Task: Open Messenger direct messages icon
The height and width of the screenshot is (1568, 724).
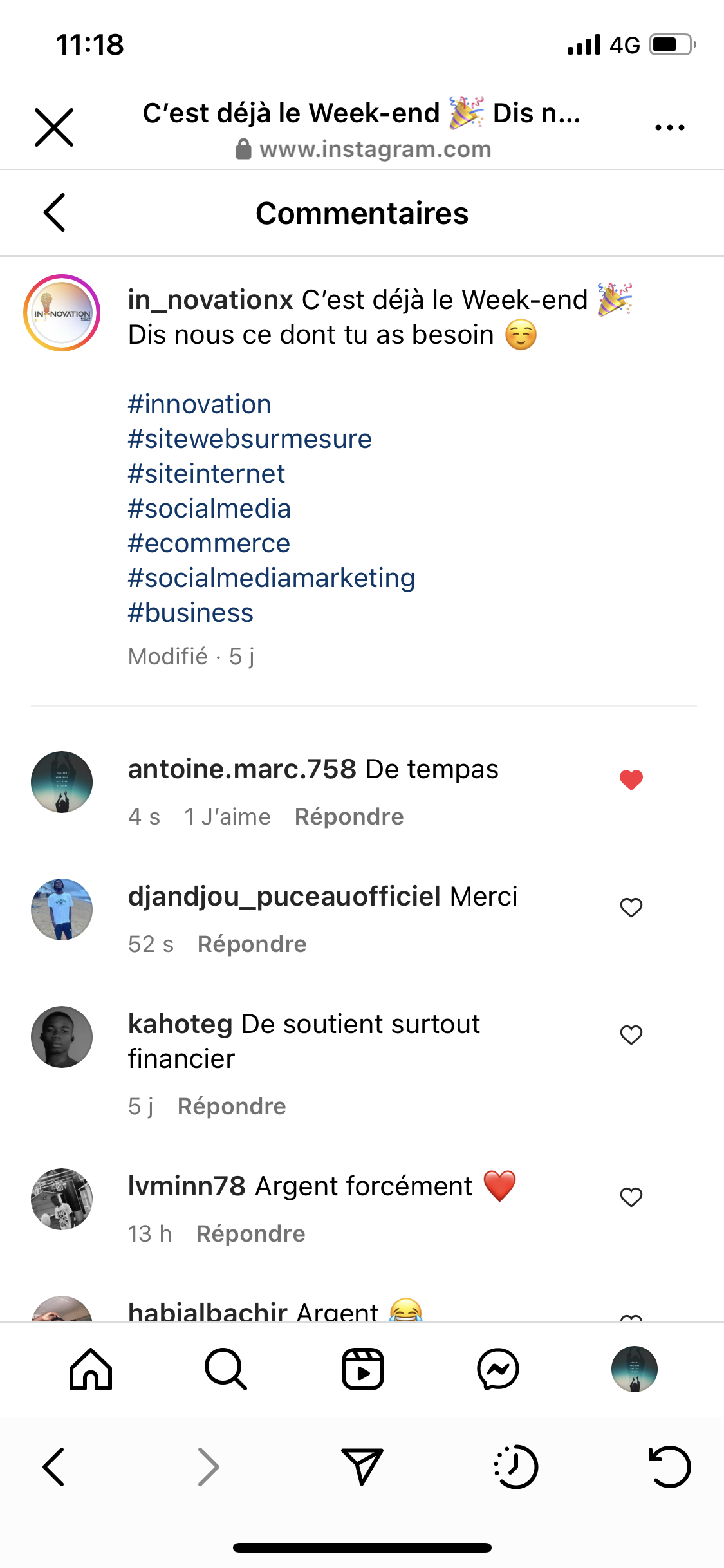Action: pos(498,1369)
